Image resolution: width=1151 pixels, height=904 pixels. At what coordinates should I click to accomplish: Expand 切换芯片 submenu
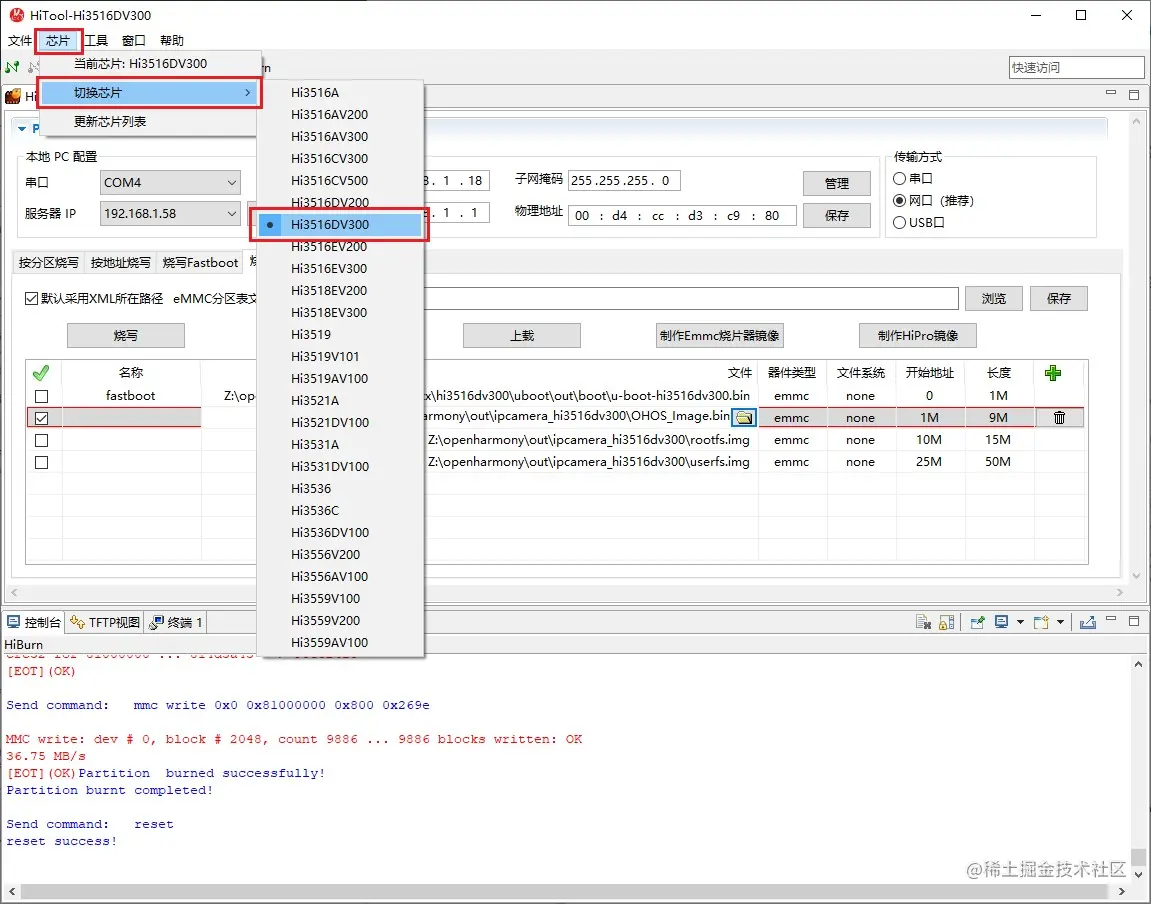click(150, 93)
